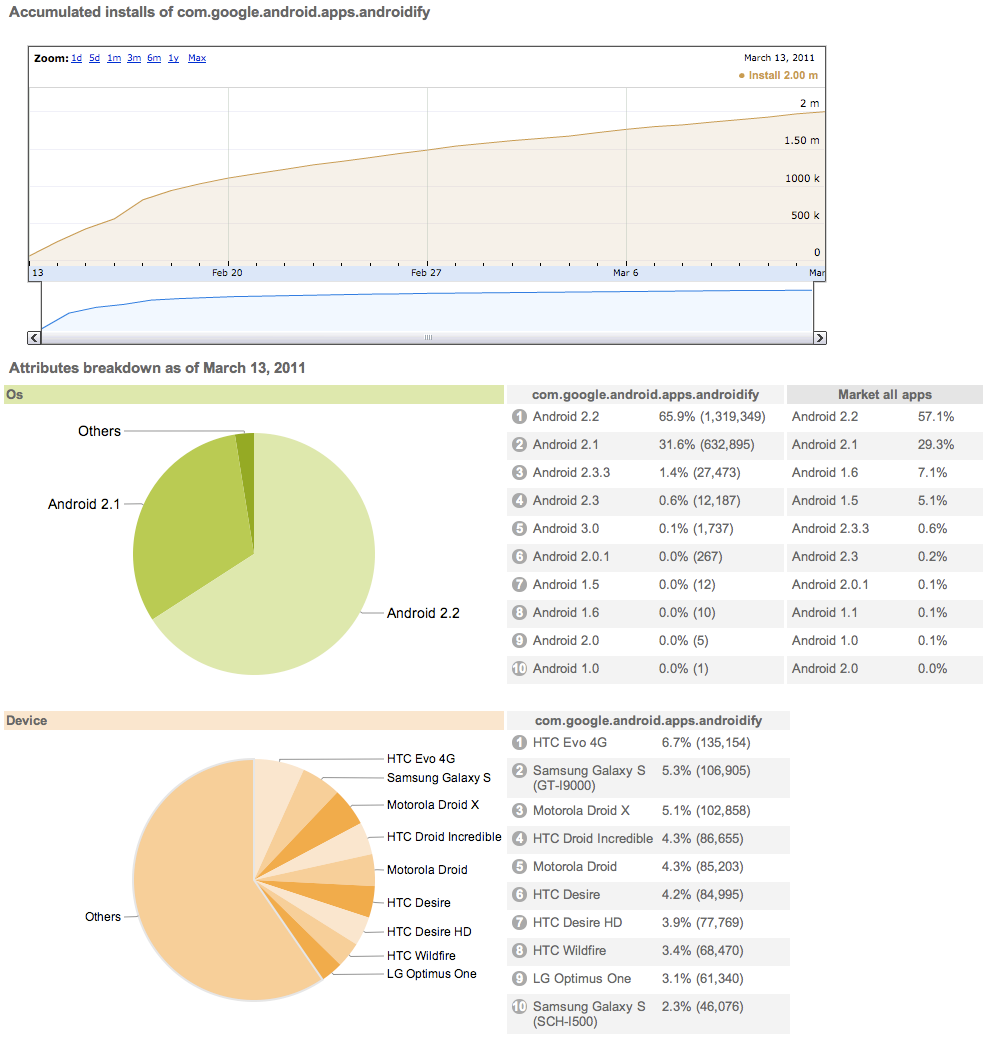Click the rank 1 badge beside Android 2.2
The width and height of the screenshot is (988, 1039).
[x=521, y=417]
